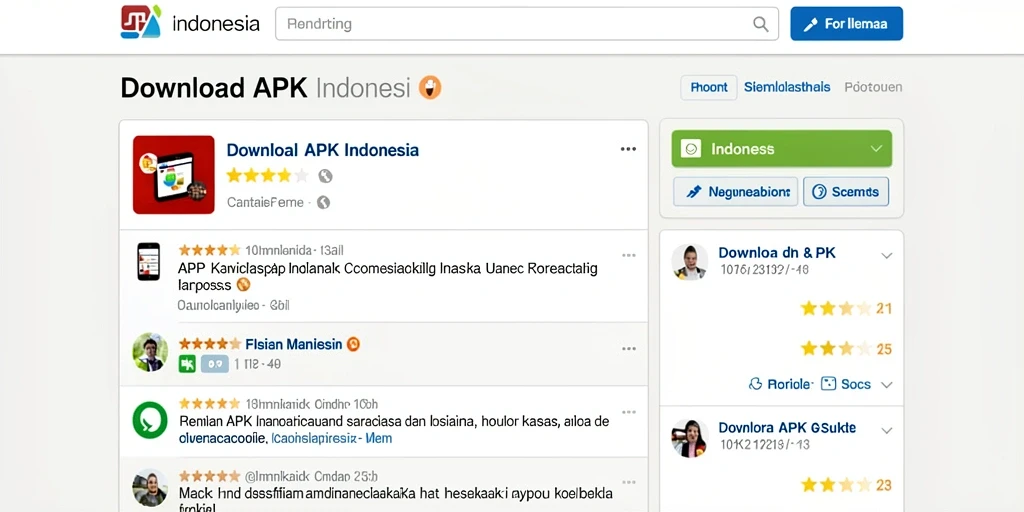Viewport: 1024px width, 512px height.
Task: Click the indonesia site logo
Action: [140, 22]
